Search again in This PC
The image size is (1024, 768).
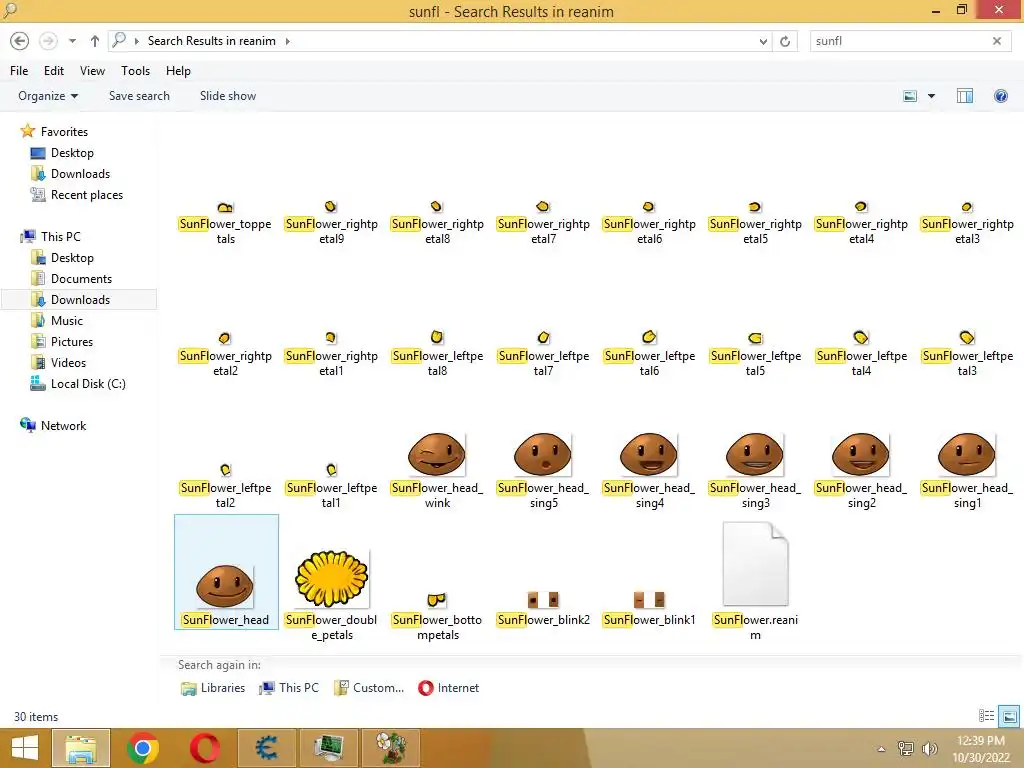click(x=289, y=688)
